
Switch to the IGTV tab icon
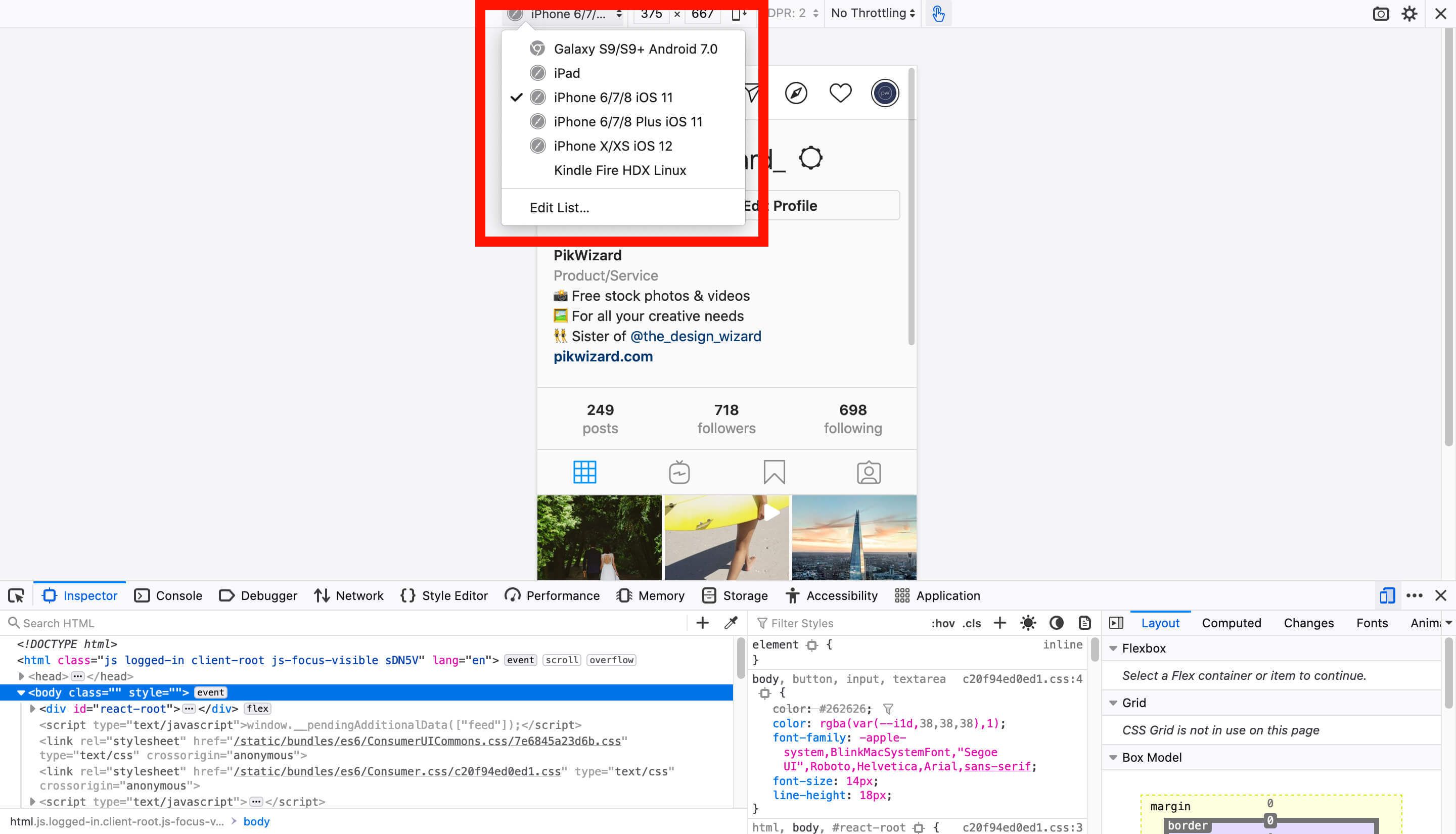pos(679,472)
